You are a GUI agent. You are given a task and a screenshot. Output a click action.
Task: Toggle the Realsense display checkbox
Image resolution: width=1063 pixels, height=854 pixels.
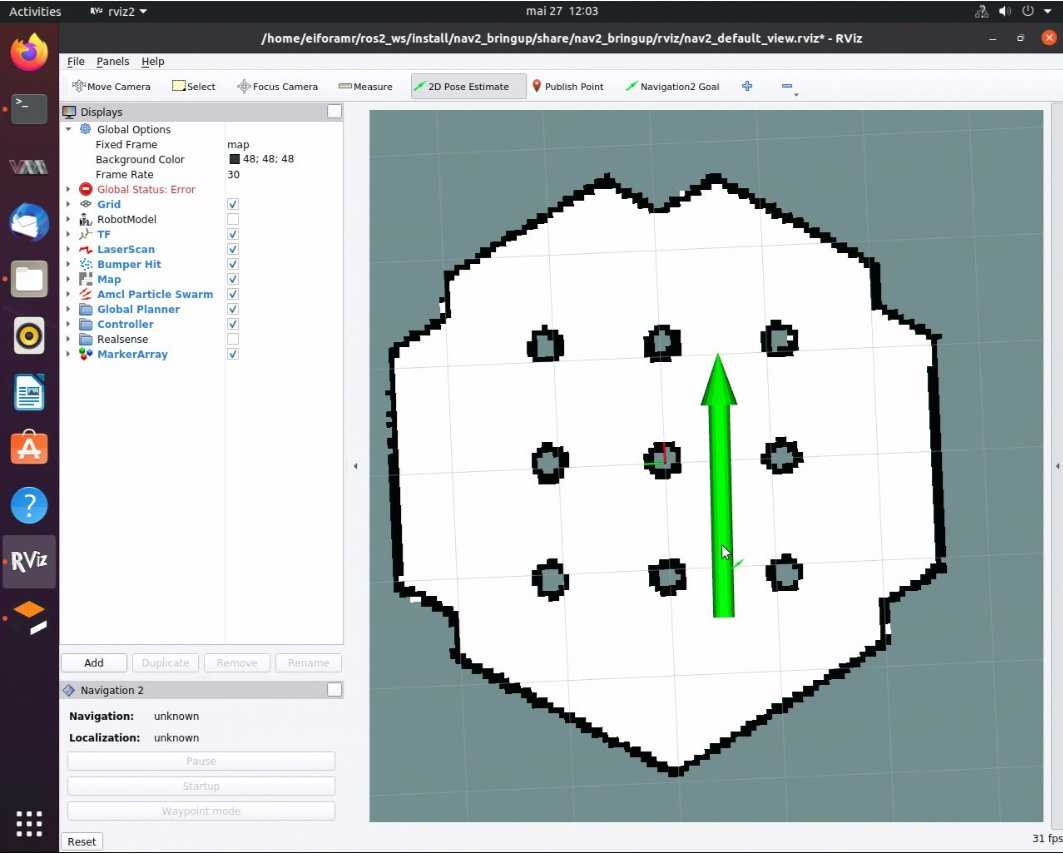[x=233, y=339]
